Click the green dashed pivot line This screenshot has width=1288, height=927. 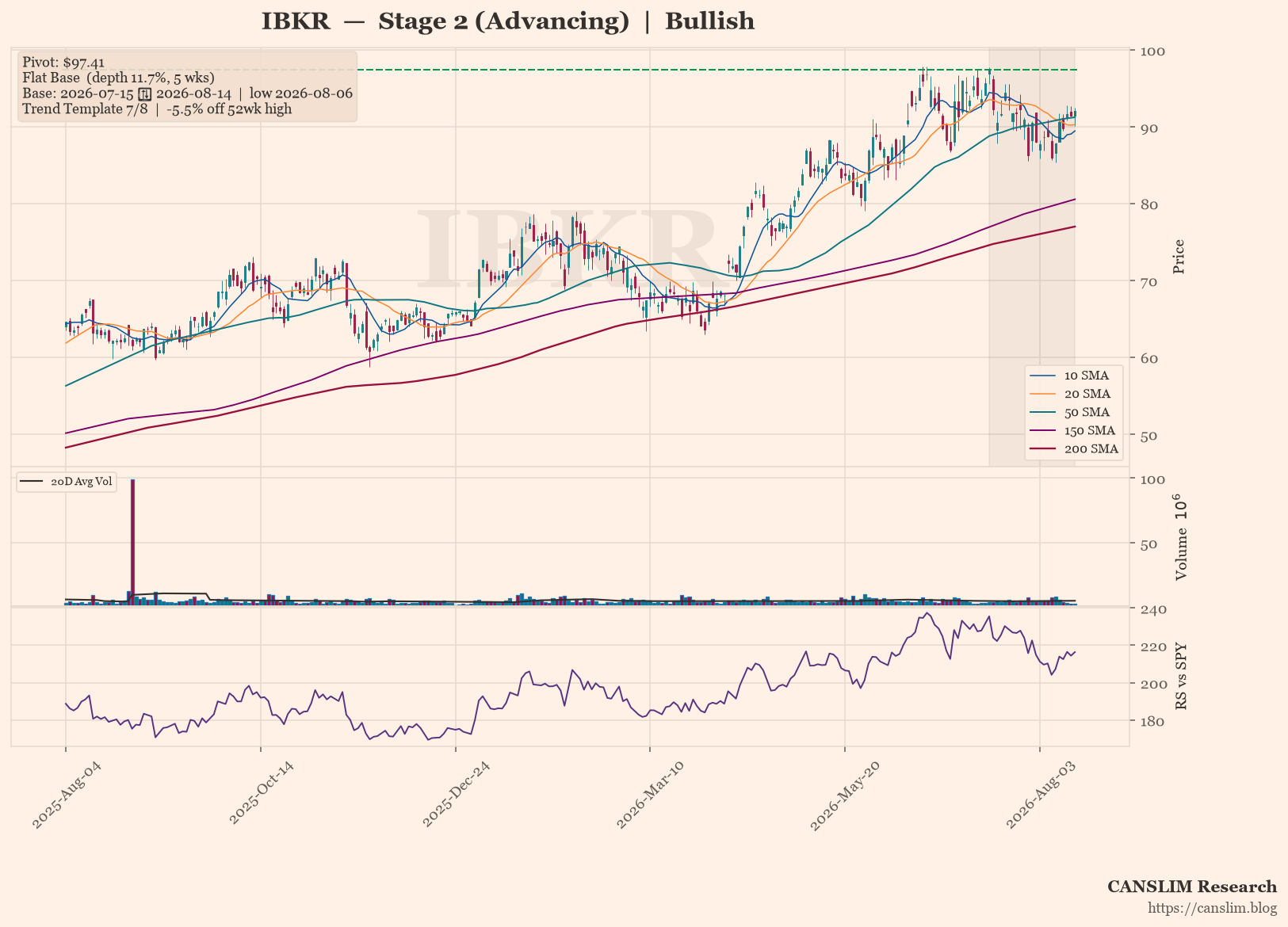716,70
